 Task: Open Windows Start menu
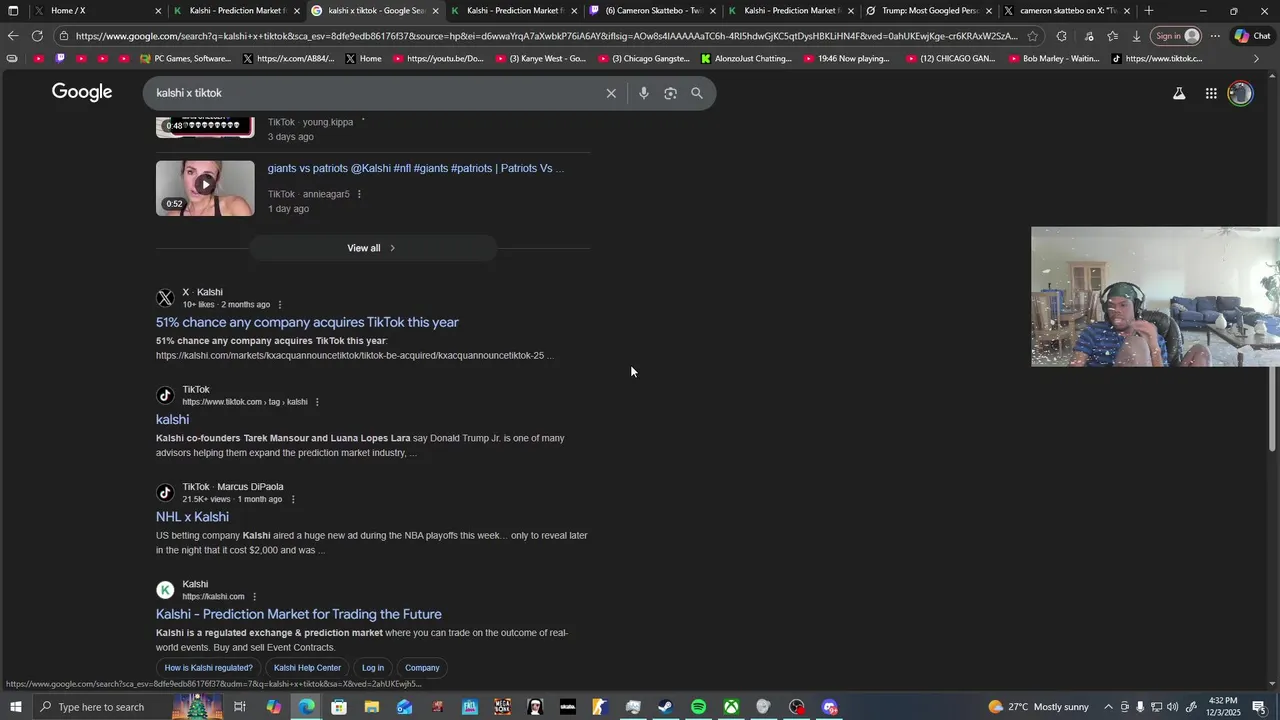(15, 707)
